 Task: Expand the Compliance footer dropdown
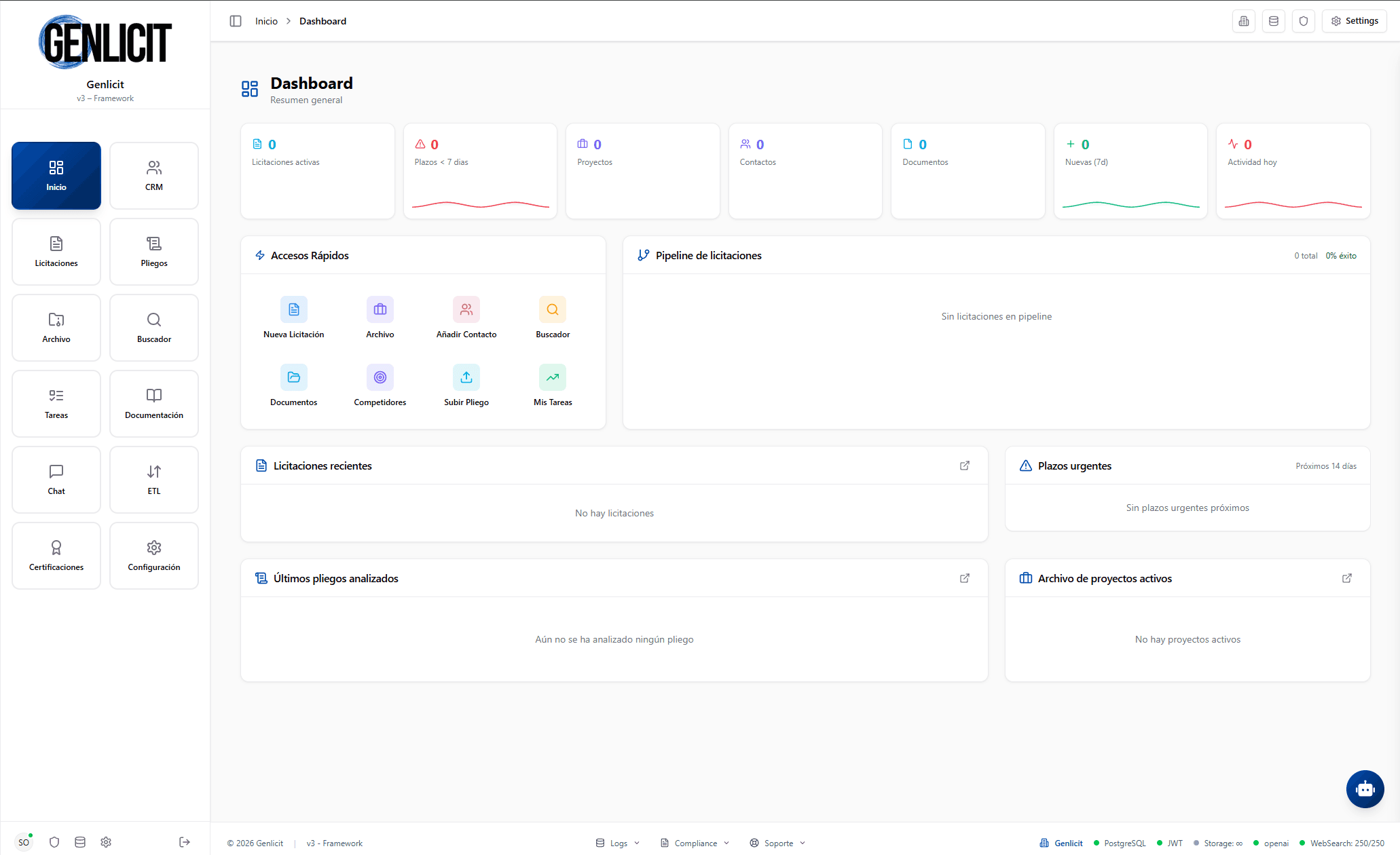(x=695, y=843)
